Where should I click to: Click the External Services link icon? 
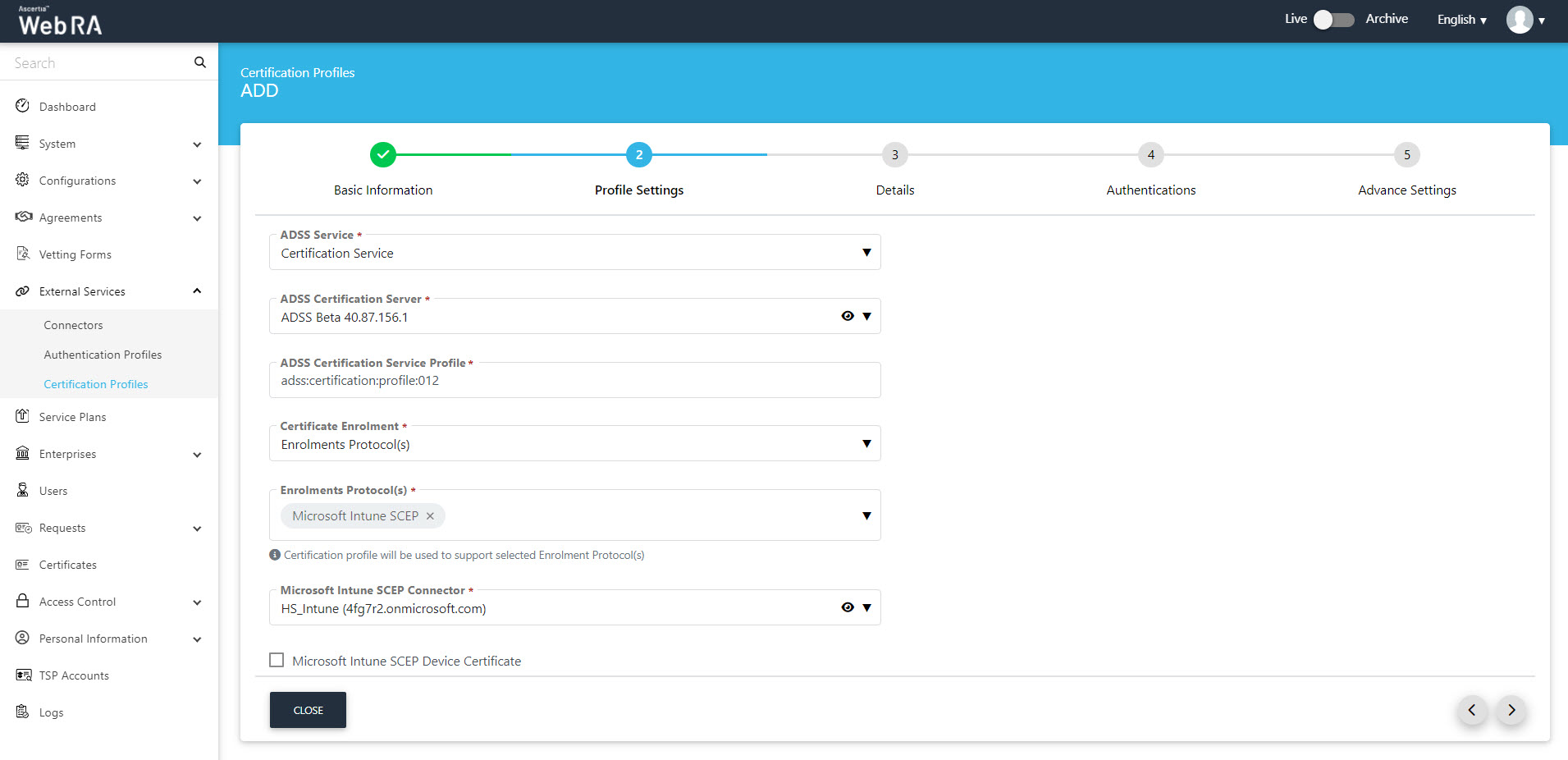pos(23,291)
